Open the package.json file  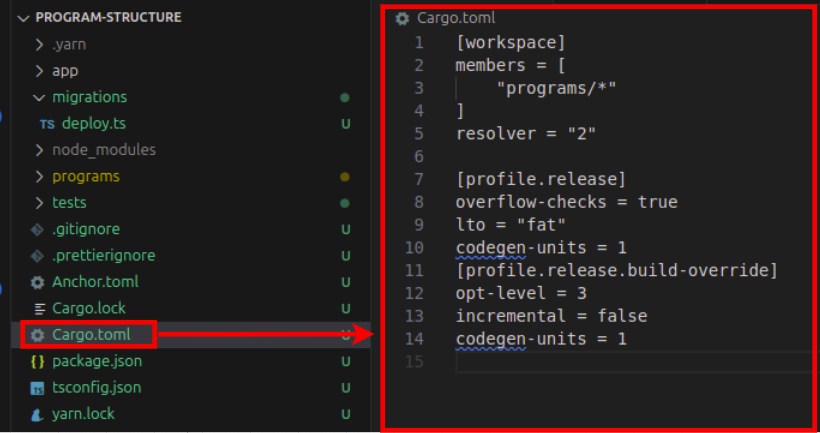pos(97,361)
